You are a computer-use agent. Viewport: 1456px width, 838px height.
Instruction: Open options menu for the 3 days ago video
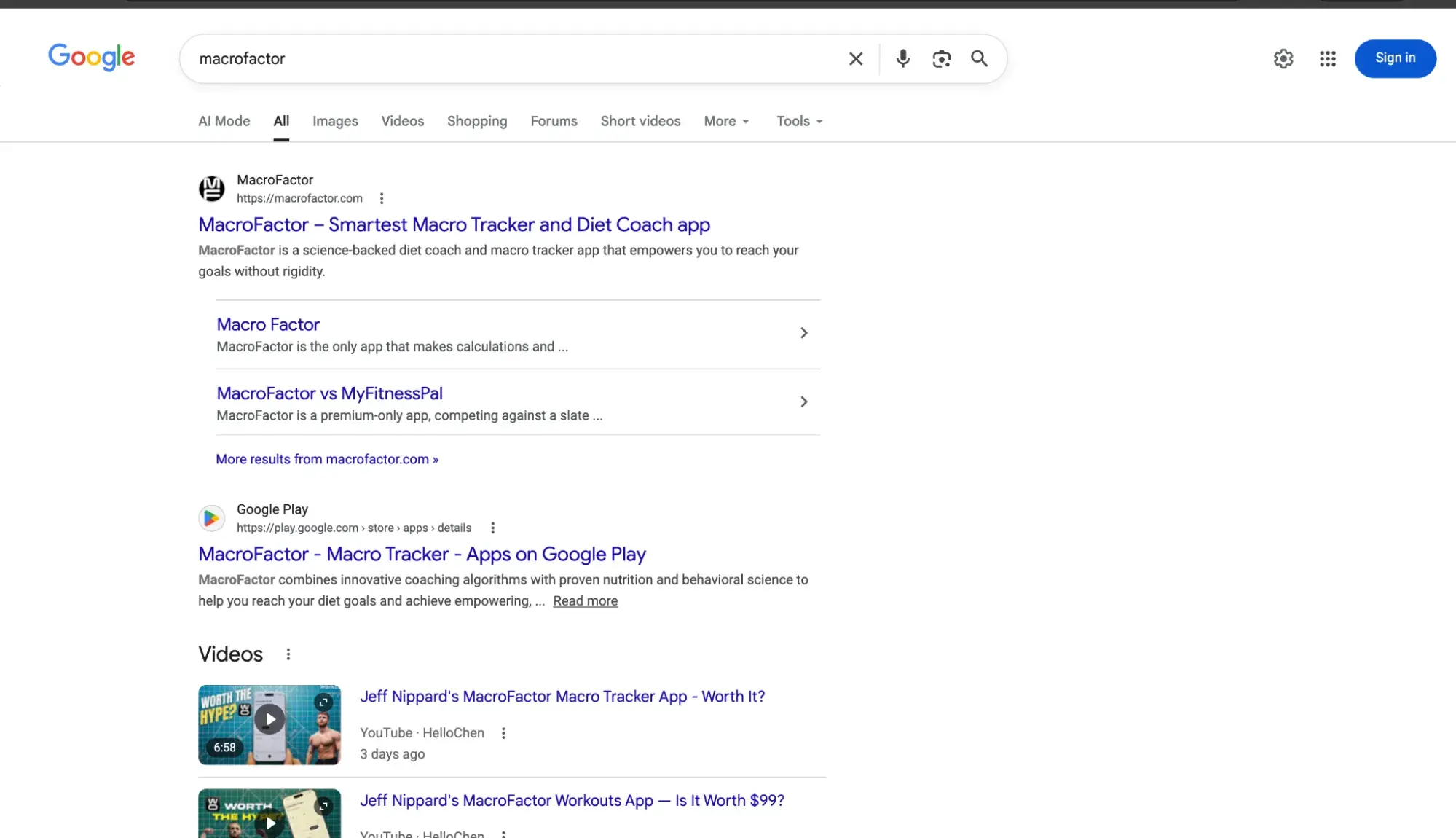(503, 733)
